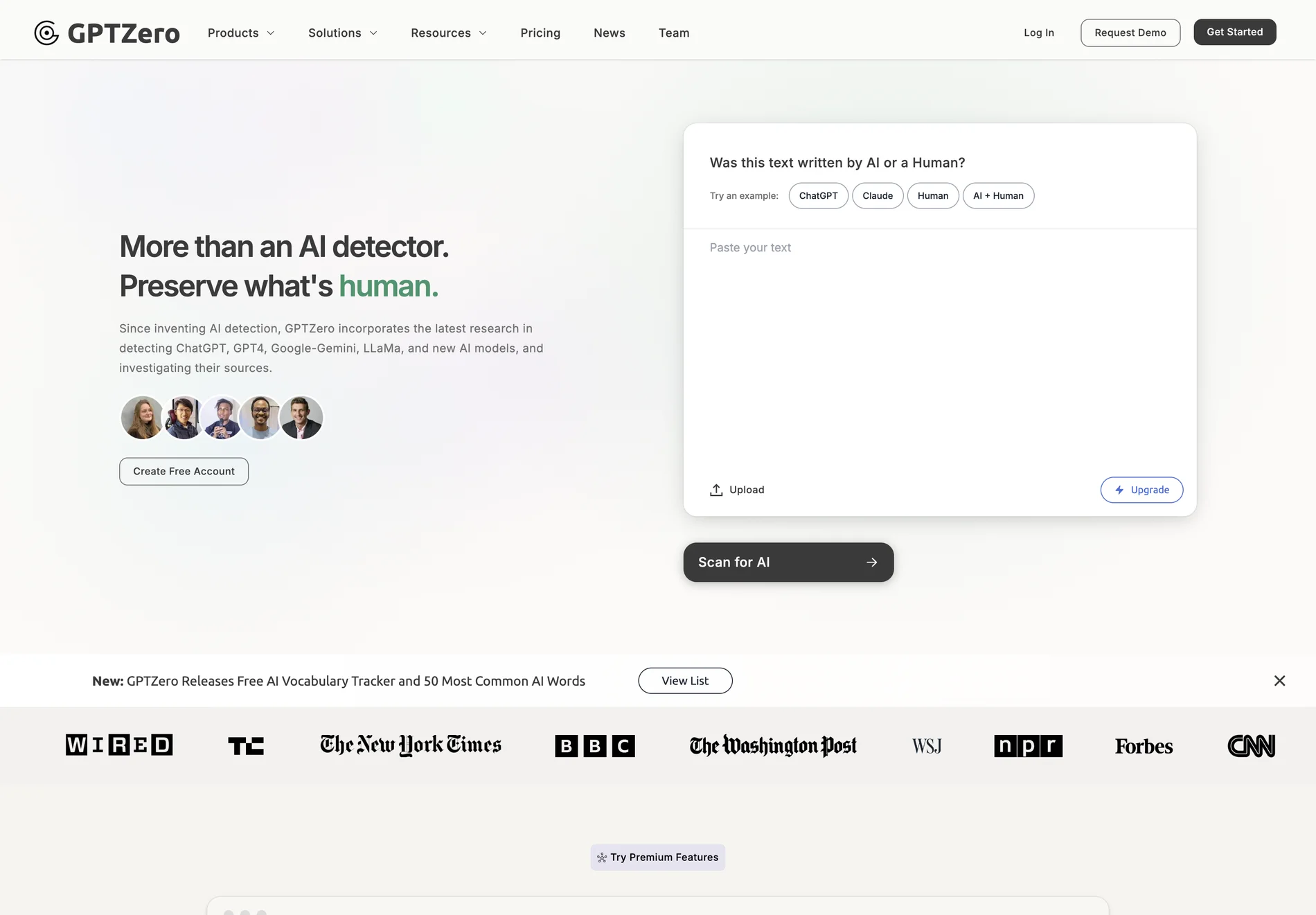The image size is (1316, 915).
Task: Expand the Solutions dropdown menu
Action: pos(343,33)
